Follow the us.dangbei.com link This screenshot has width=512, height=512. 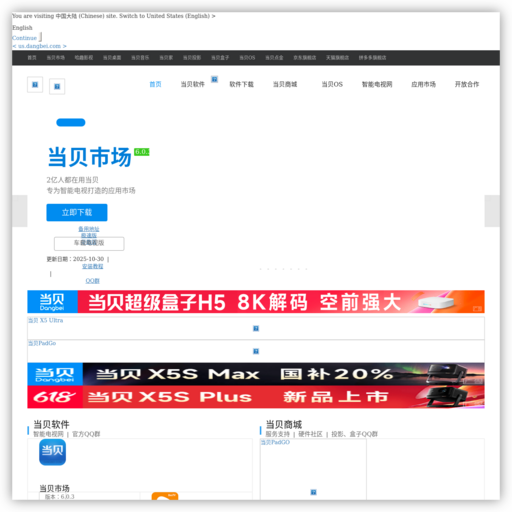39,46
